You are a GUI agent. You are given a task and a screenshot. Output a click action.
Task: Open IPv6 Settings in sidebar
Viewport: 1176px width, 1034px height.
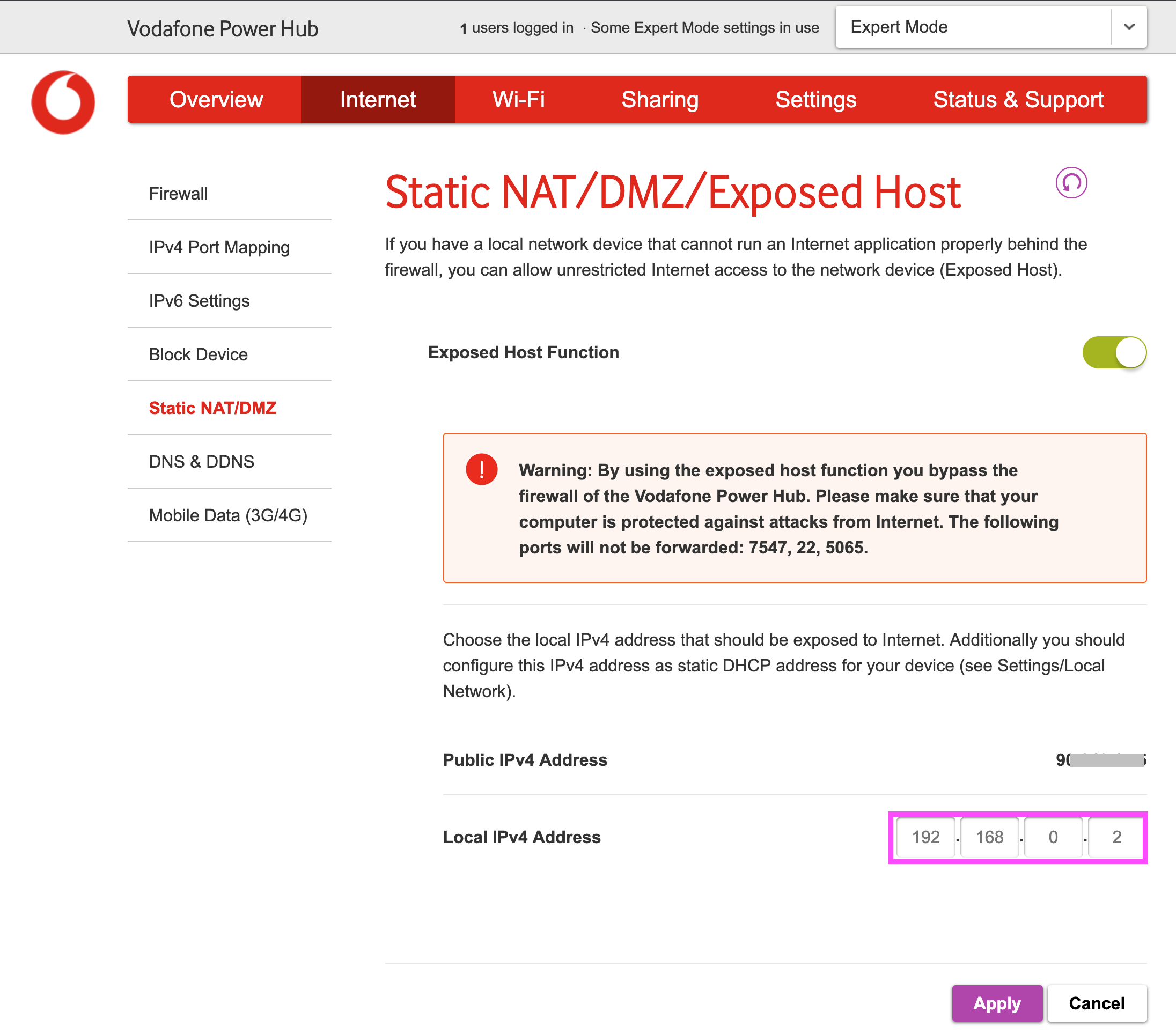199,300
